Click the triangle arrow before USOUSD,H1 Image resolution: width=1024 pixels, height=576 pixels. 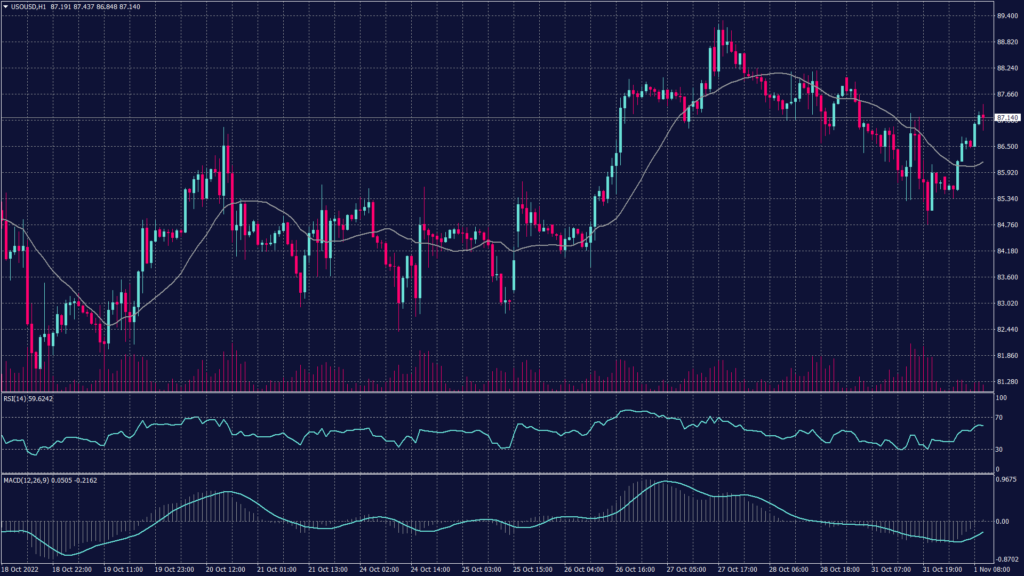(5, 7)
